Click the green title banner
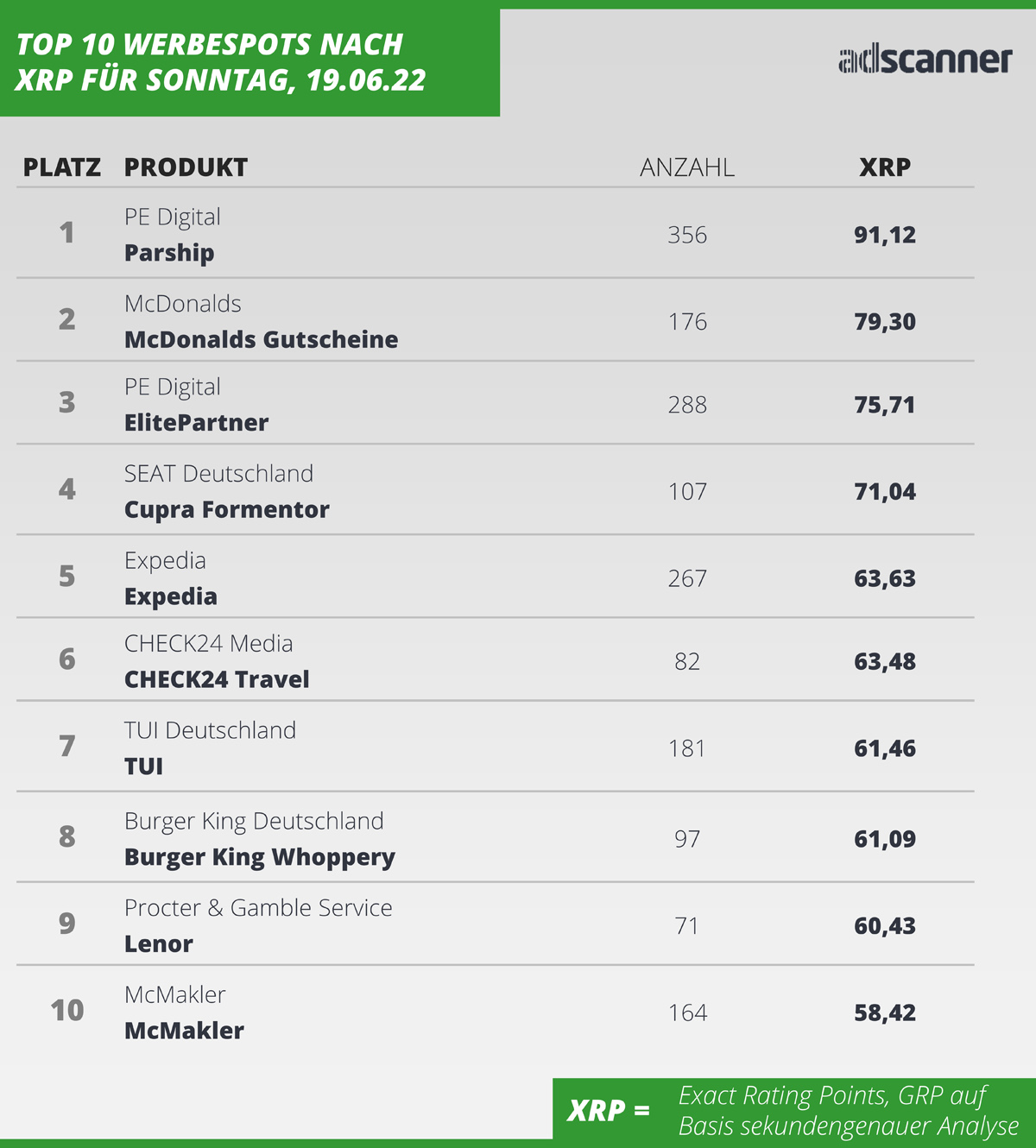 click(250, 62)
